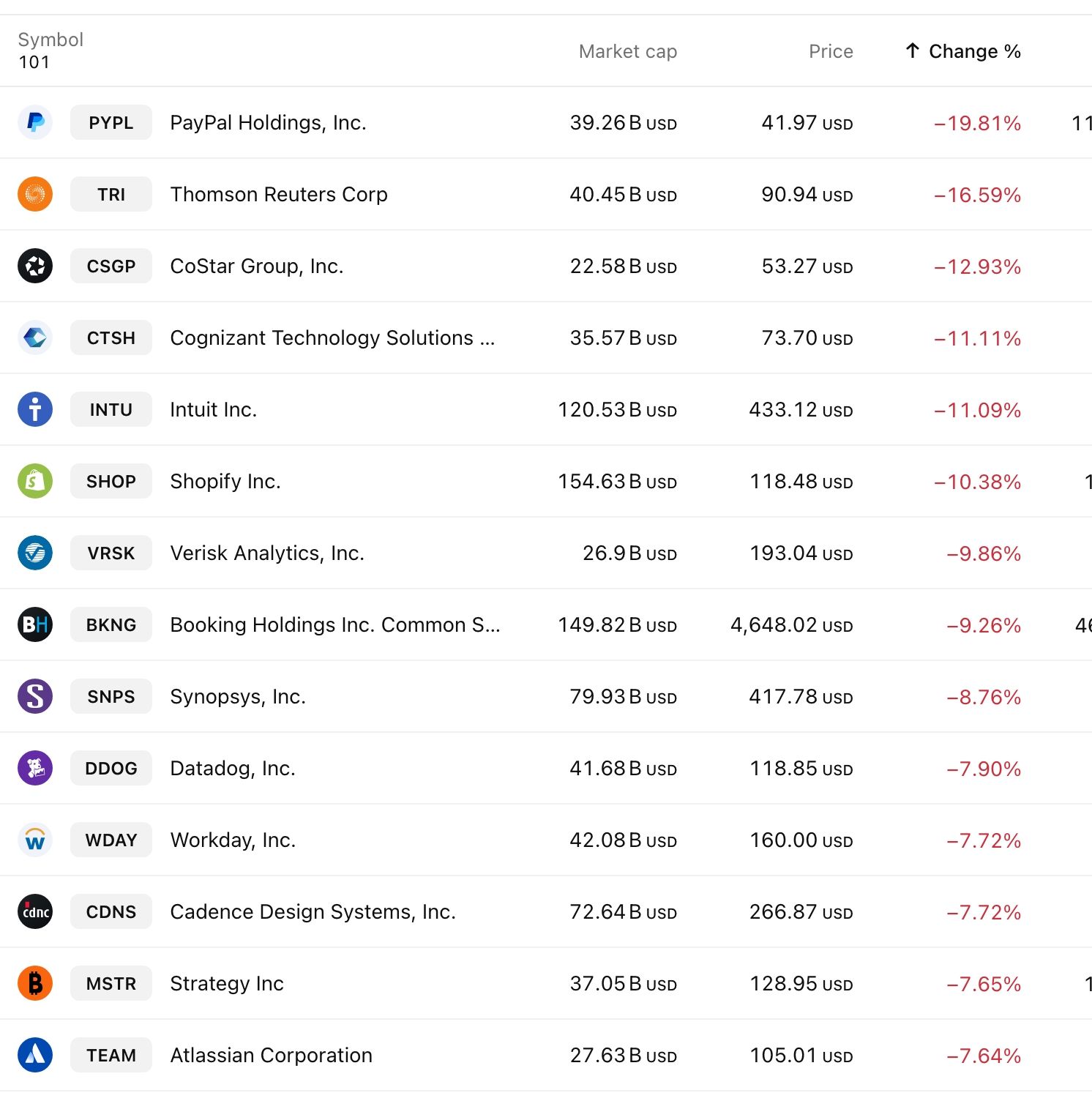1092x1101 pixels.
Task: Click the Thomson Reuters orange logo
Action: (34, 194)
